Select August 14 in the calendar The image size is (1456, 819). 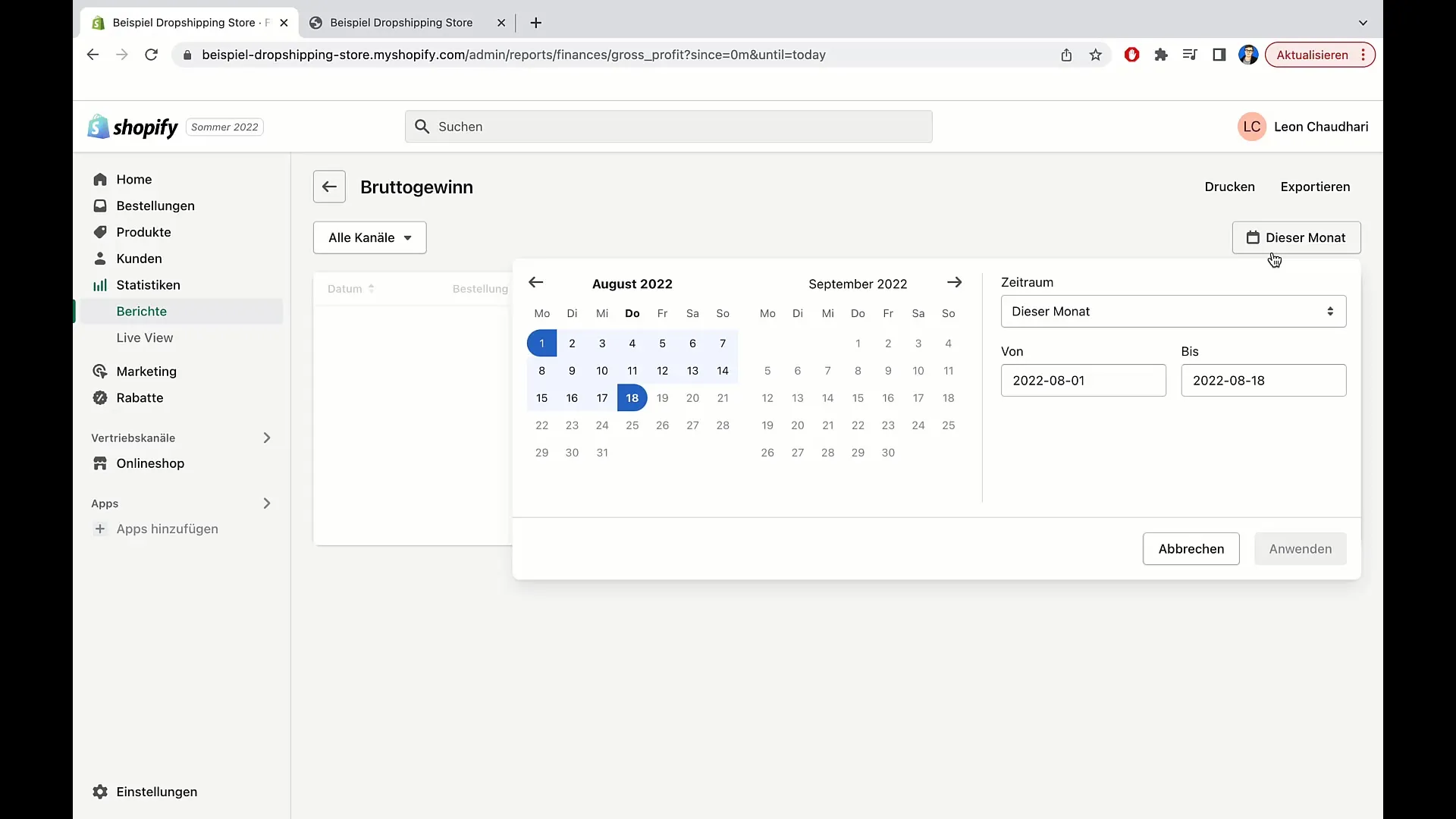pos(723,371)
